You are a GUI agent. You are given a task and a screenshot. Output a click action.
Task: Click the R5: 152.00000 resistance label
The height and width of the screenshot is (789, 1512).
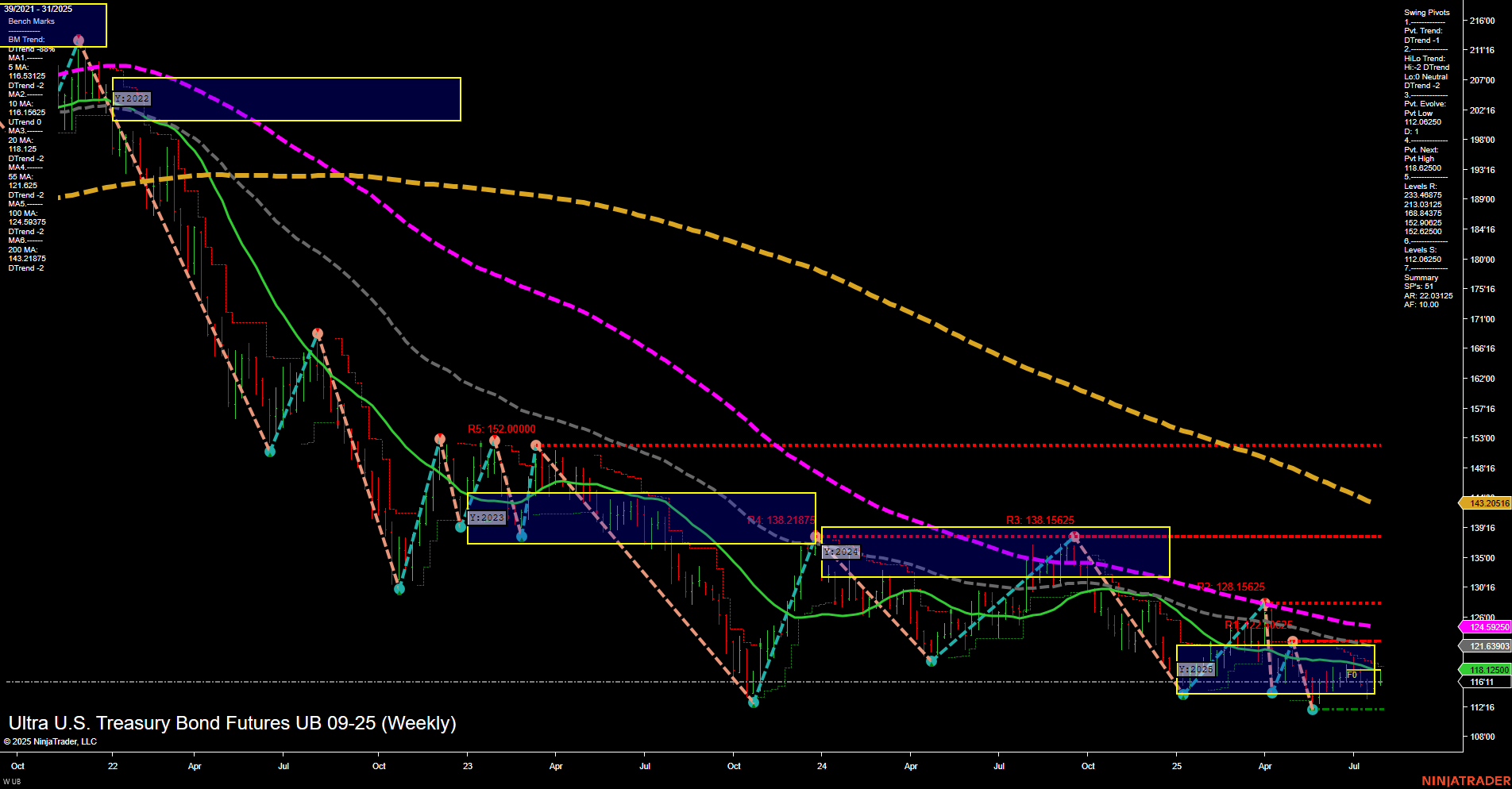pyautogui.click(x=501, y=429)
